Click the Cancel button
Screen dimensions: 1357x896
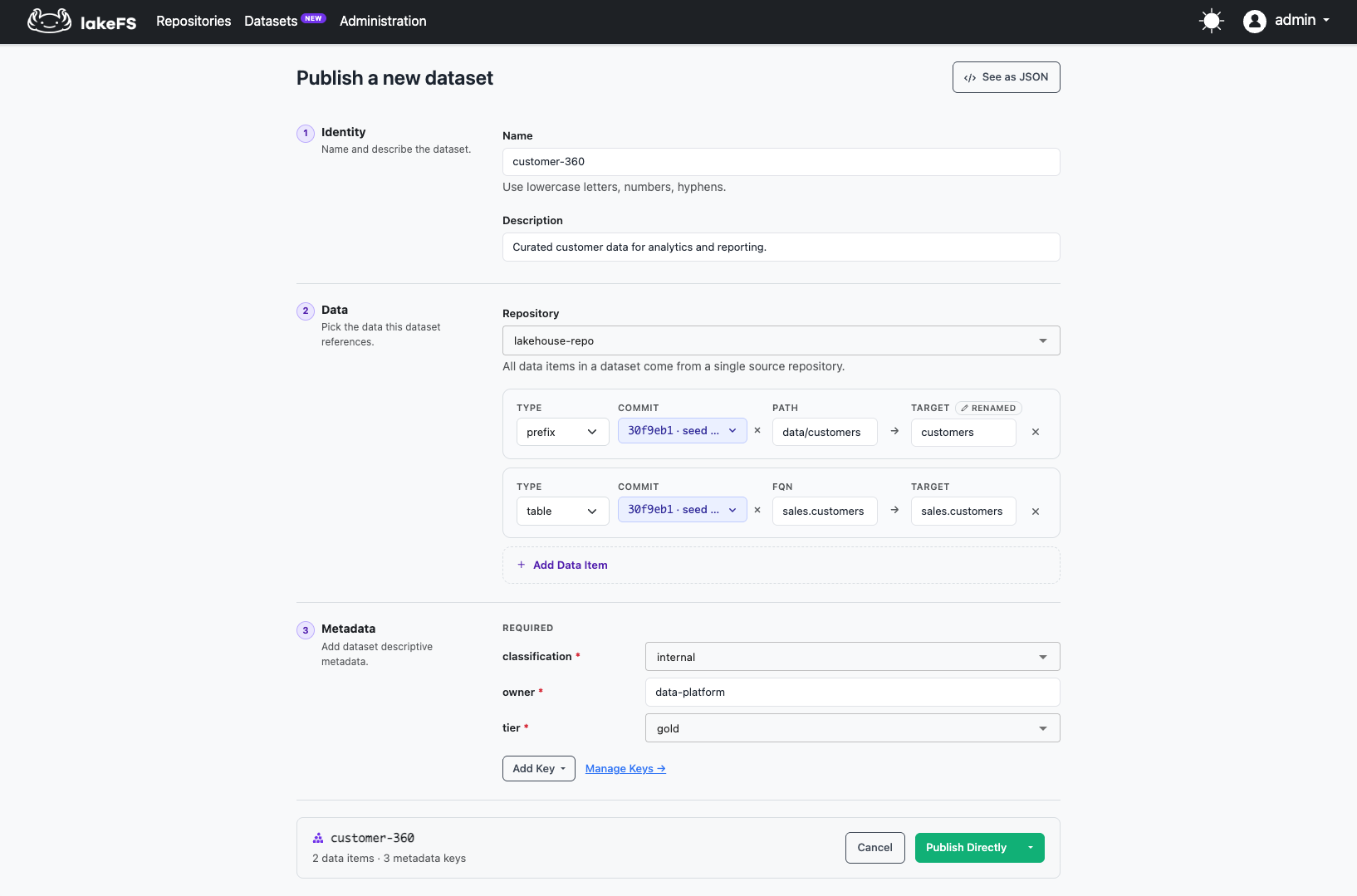[x=875, y=848]
